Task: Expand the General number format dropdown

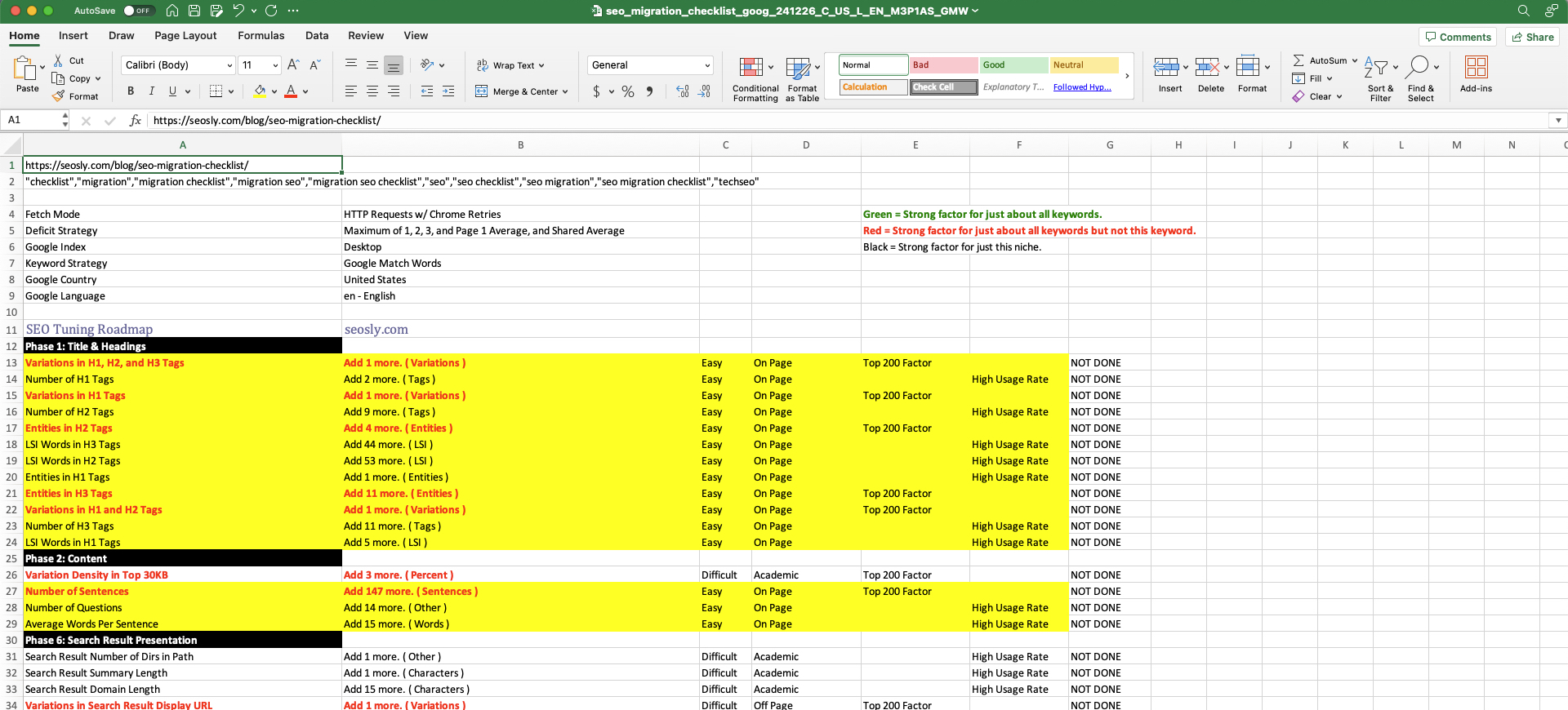Action: tap(706, 65)
